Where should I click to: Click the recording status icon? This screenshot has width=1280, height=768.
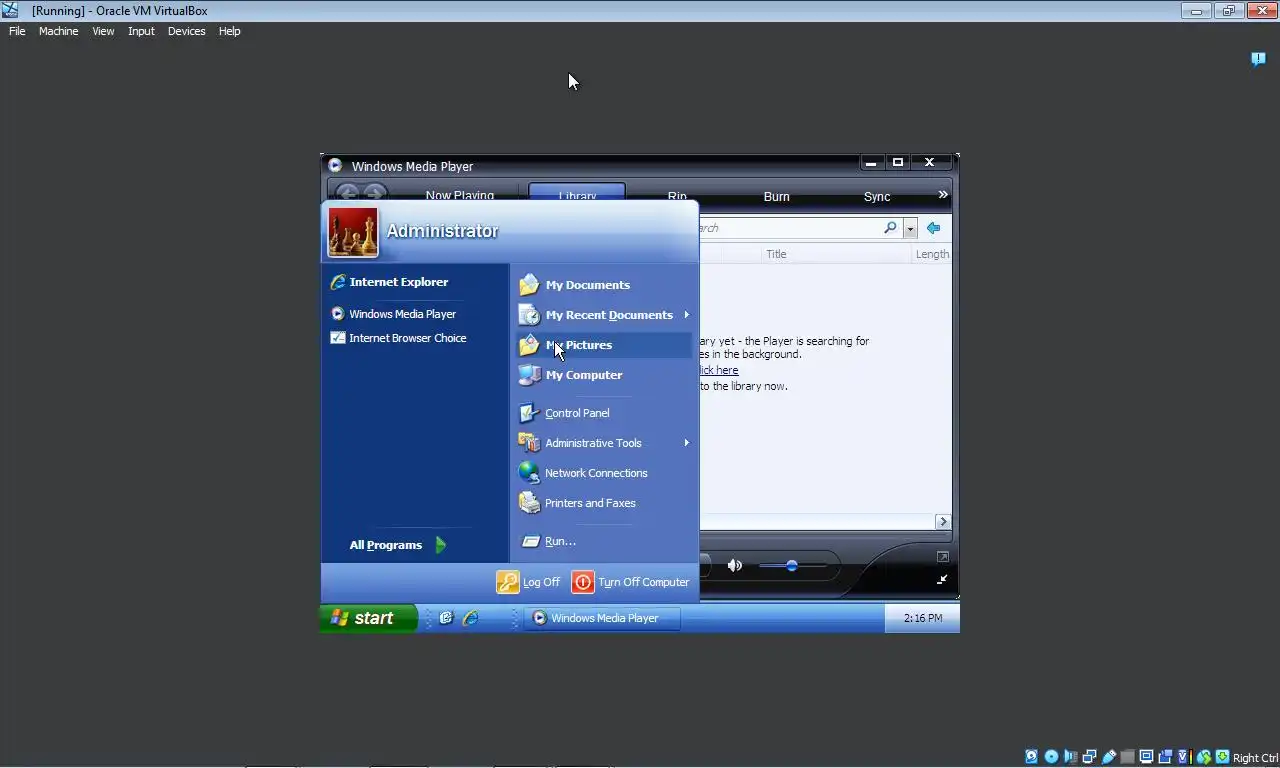pos(1165,757)
